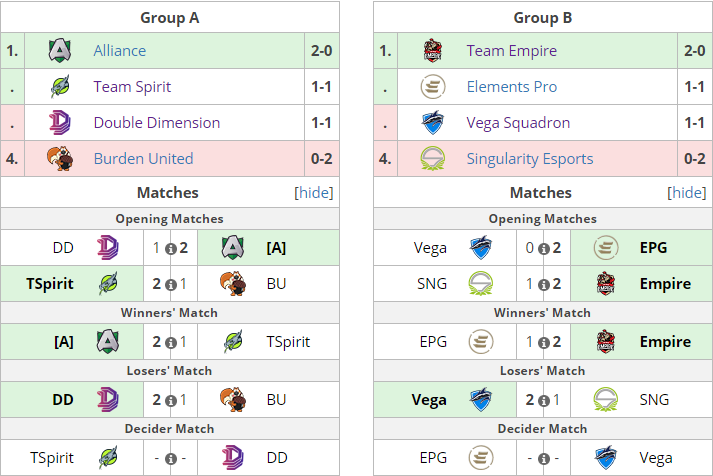The width and height of the screenshot is (713, 476).
Task: Open the Double Dimension team link
Action: (x=157, y=123)
